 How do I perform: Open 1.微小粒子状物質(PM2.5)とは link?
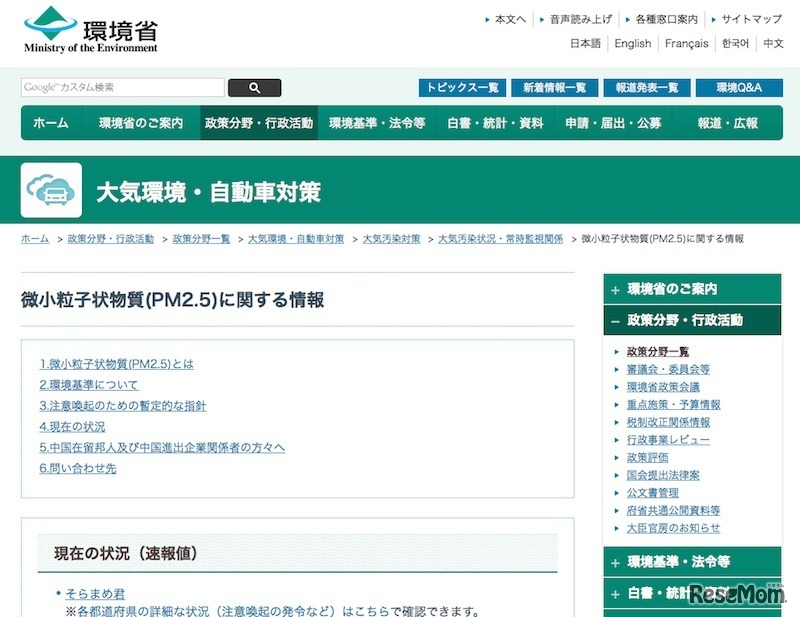[117, 364]
